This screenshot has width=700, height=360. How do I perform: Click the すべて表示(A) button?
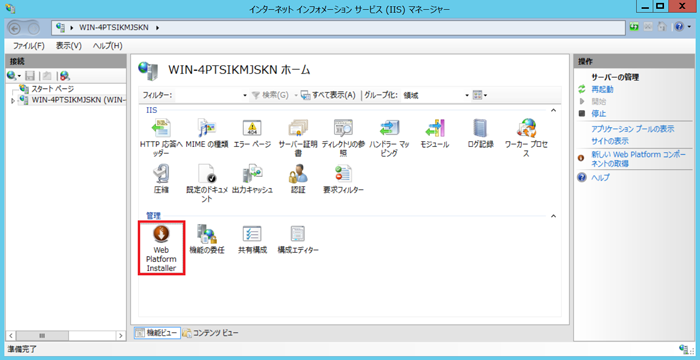[329, 95]
